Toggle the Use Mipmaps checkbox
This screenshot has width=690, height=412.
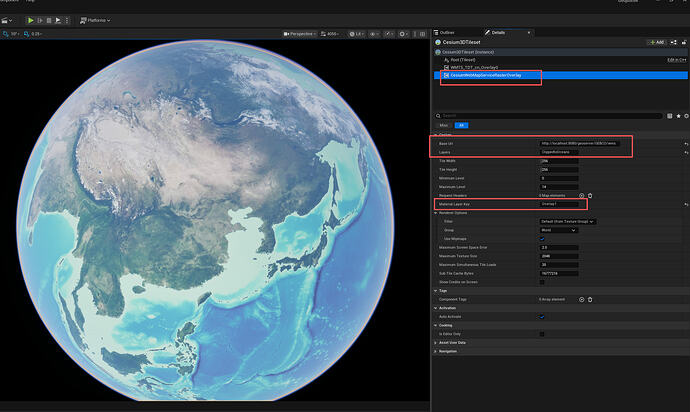coord(542,238)
